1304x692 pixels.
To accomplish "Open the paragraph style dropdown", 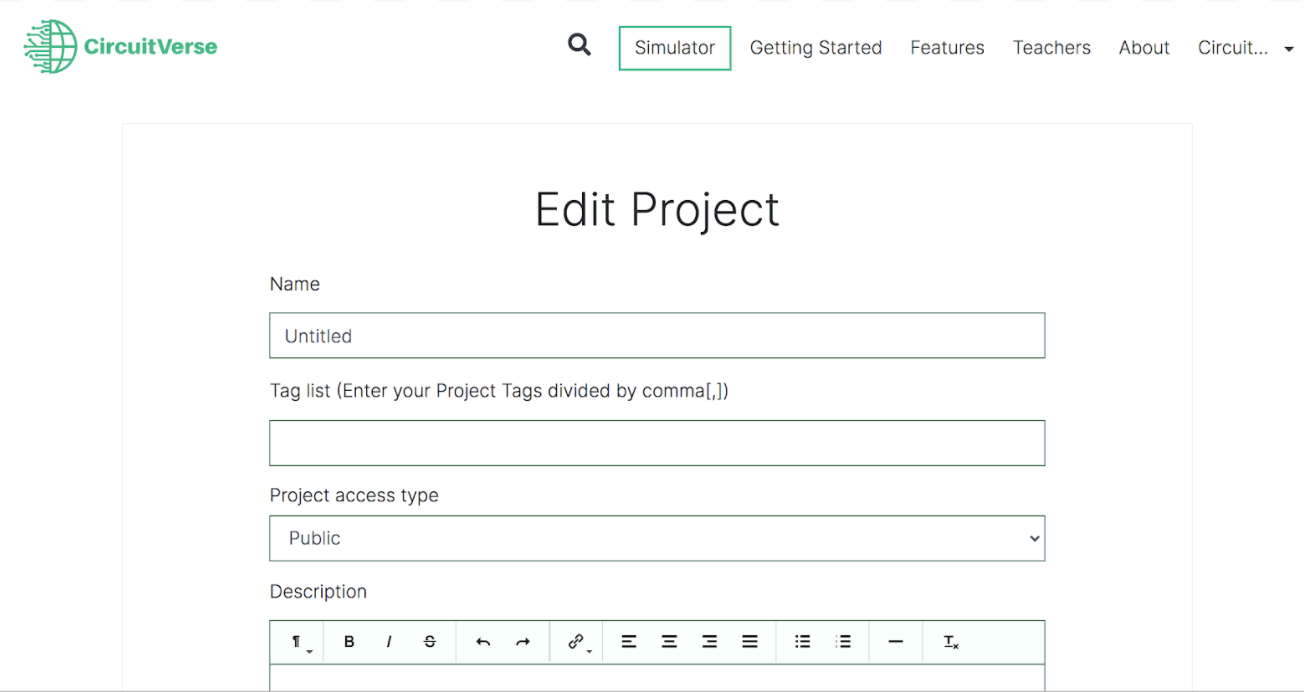I will pyautogui.click(x=300, y=643).
